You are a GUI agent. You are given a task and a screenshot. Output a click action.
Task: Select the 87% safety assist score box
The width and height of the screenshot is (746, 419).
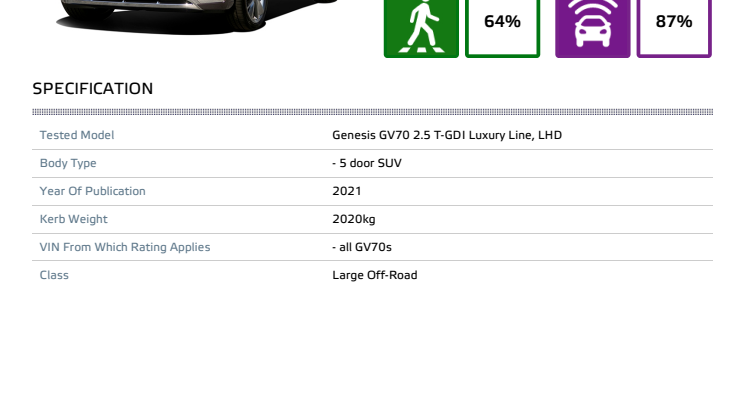674,29
